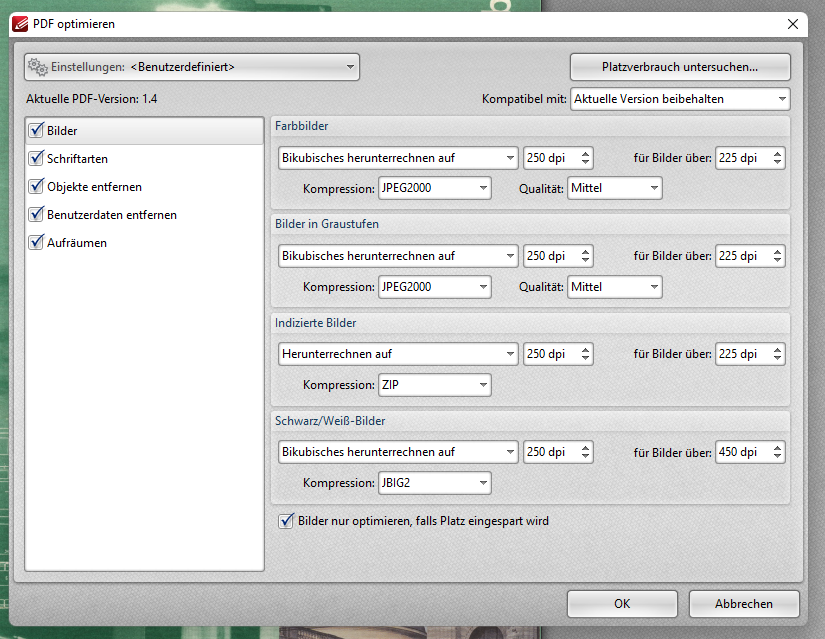The image size is (825, 639).
Task: Increase Farbbilder 225 dpi threshold up arrow
Action: 778,154
